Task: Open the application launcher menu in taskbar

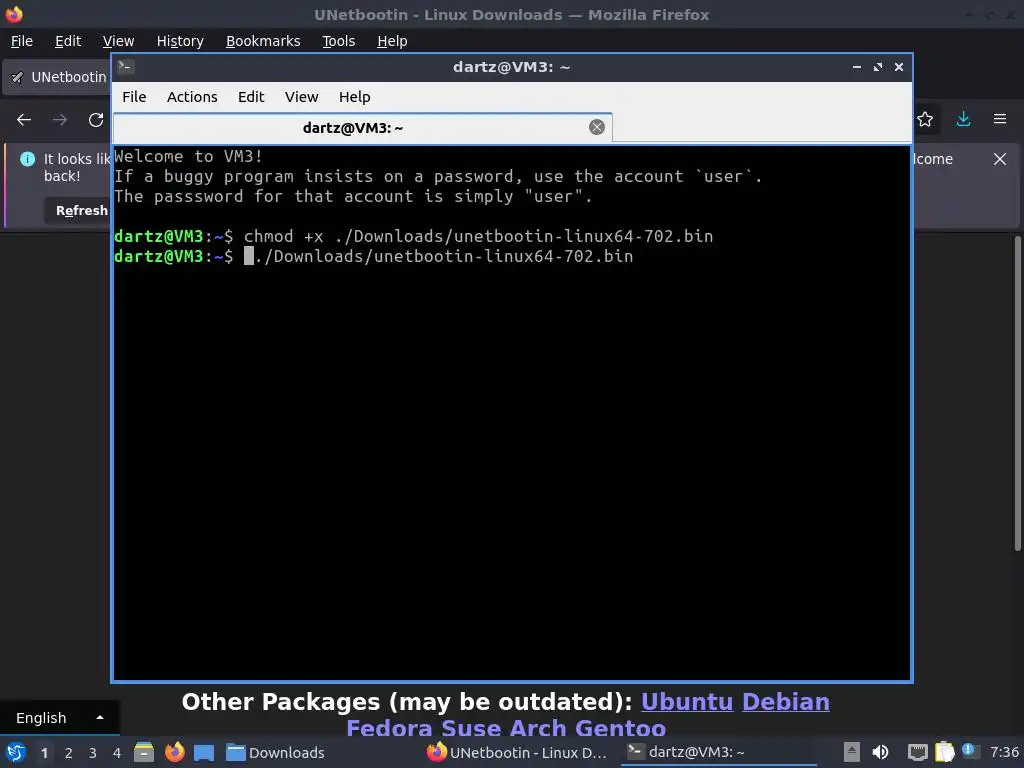Action: 16,752
